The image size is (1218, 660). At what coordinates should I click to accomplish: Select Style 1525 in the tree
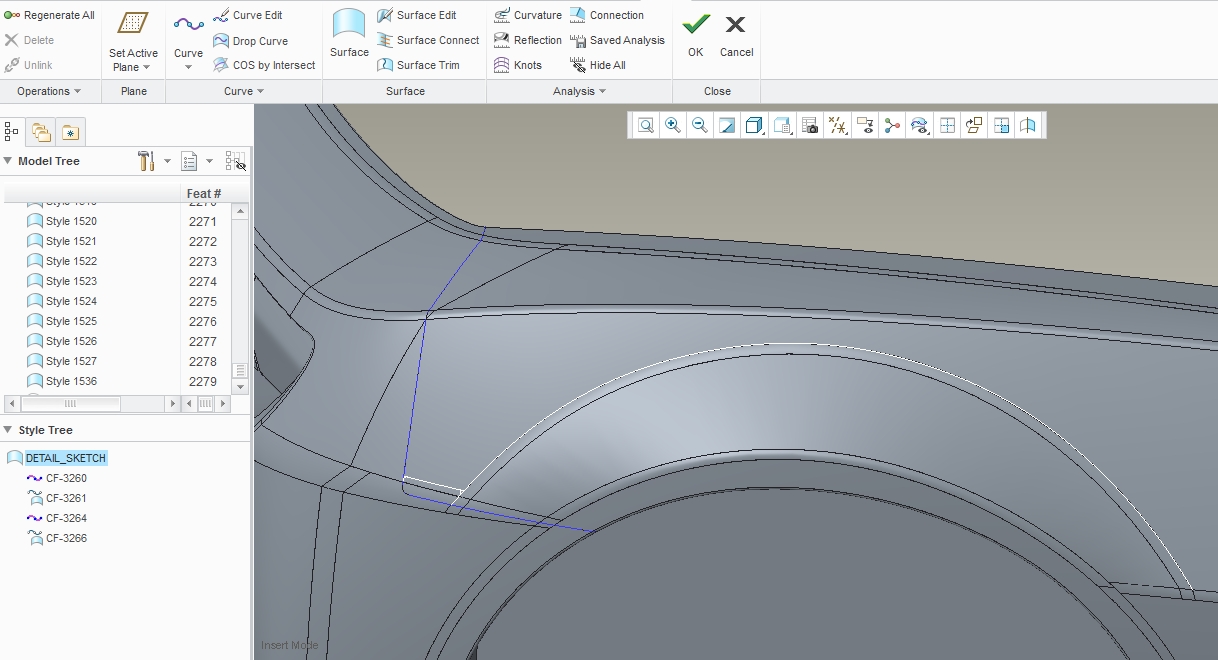pos(61,321)
